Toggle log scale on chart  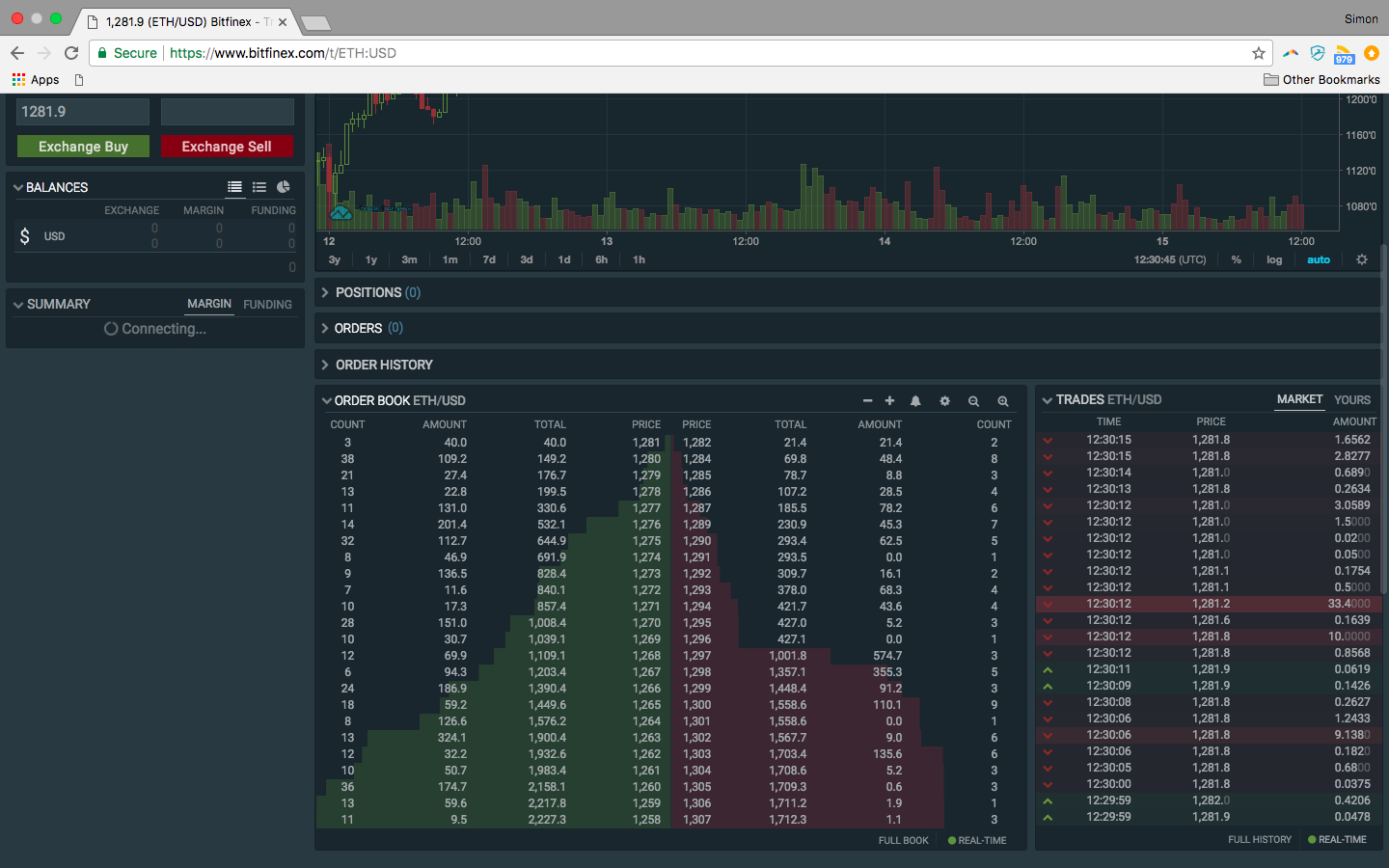click(1274, 260)
